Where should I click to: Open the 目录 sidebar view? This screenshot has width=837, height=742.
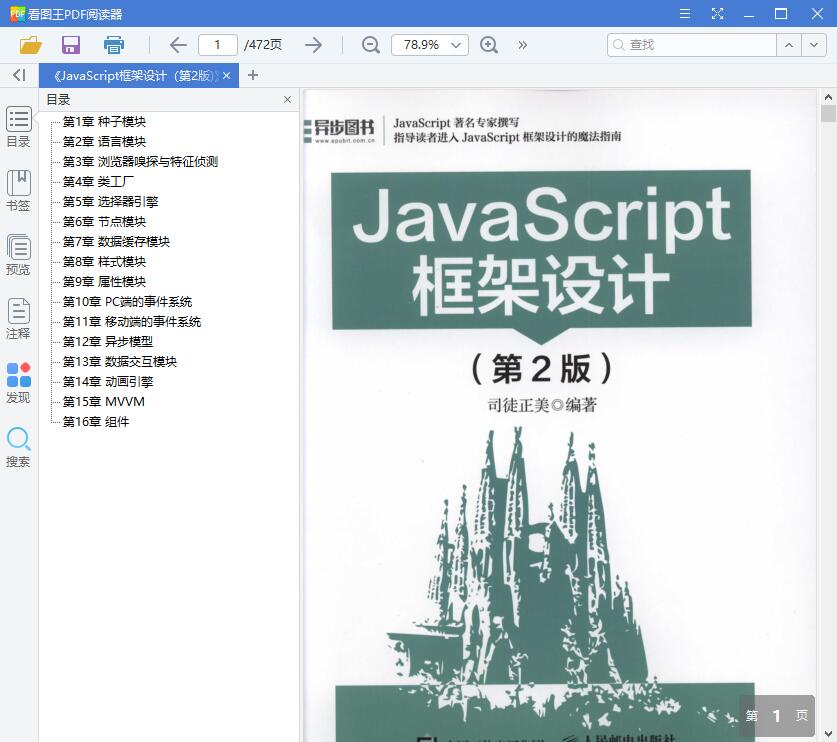pyautogui.click(x=19, y=127)
